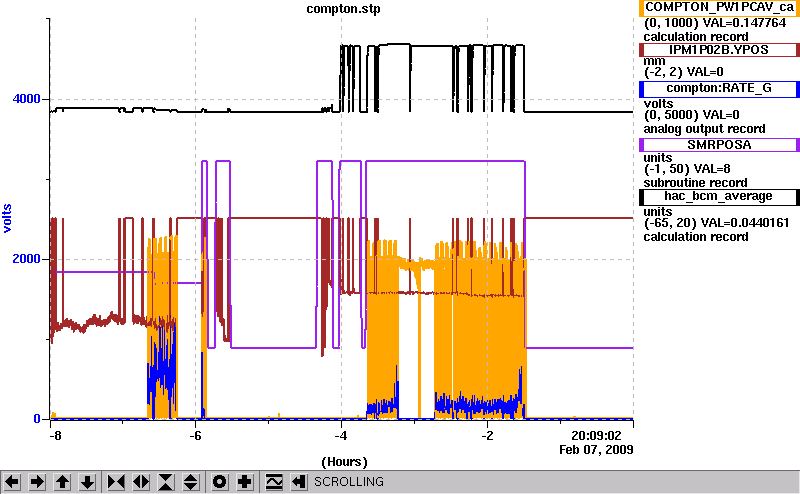Click the 'volts' y-axis label
Screen dimensions: 800x494
coord(7,218)
